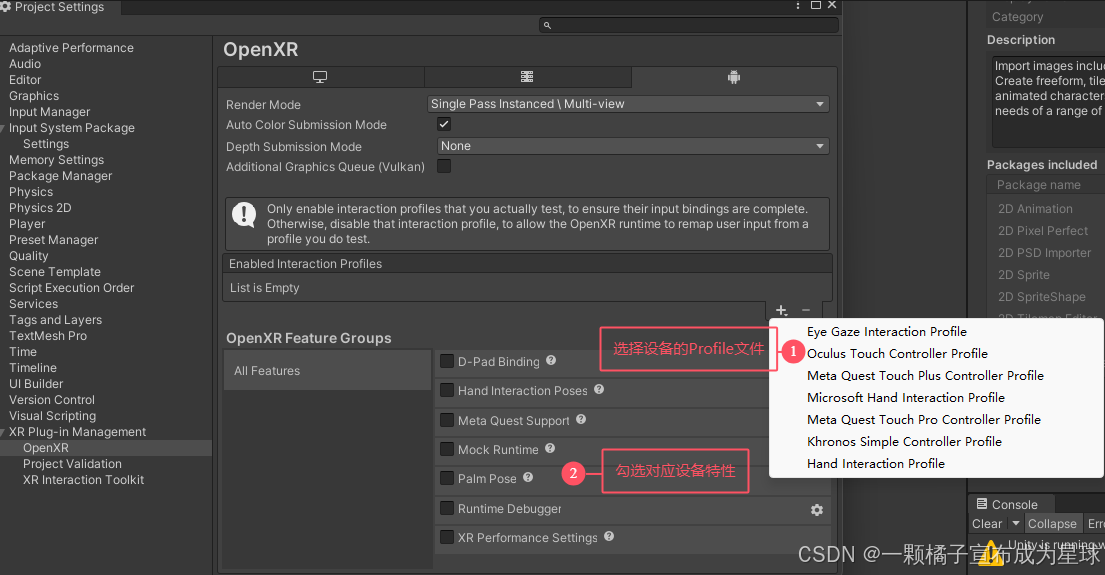This screenshot has width=1105, height=575.
Task: Open Input Manager settings
Action: (x=49, y=111)
